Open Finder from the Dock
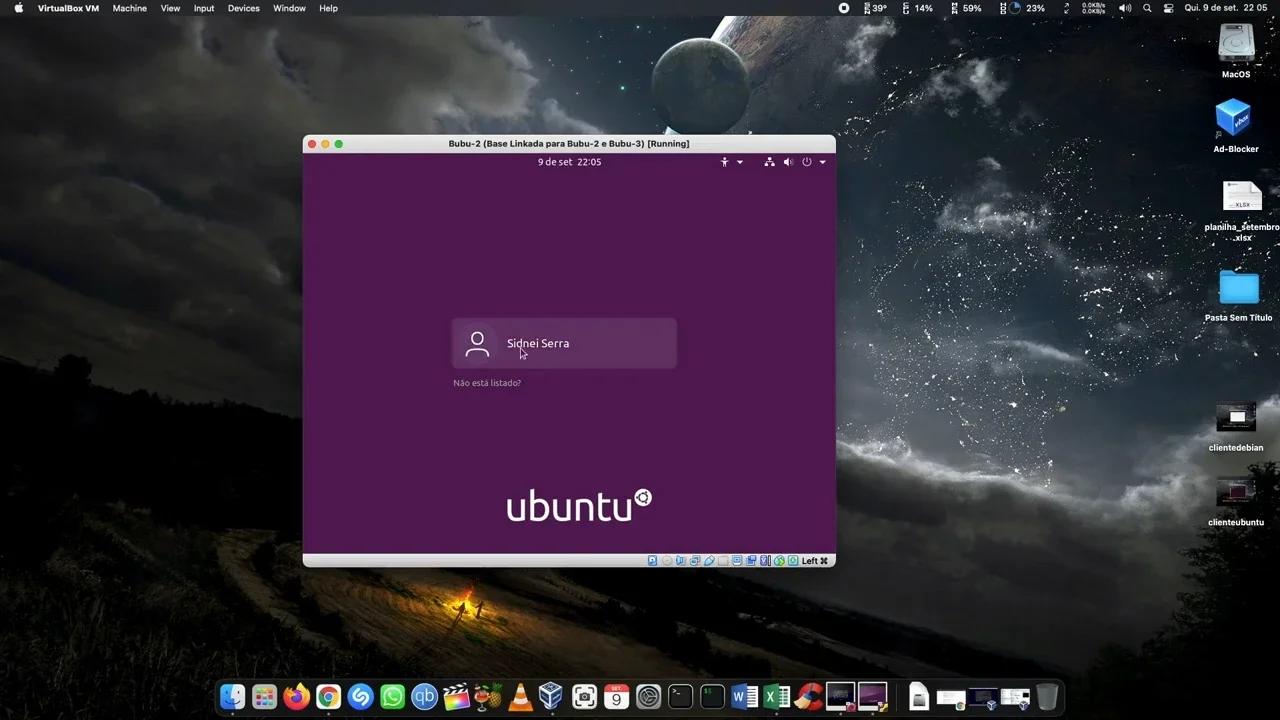Viewport: 1280px width, 720px height. pyautogui.click(x=233, y=696)
